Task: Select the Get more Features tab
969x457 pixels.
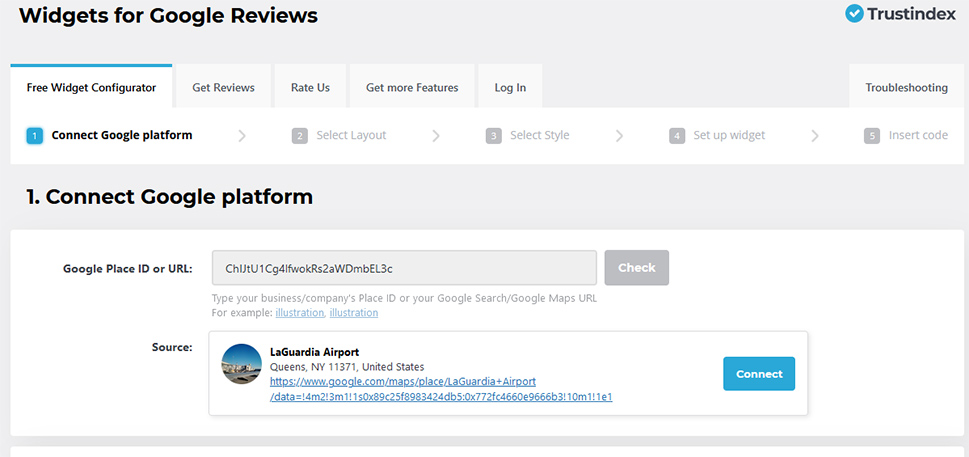Action: coord(412,88)
